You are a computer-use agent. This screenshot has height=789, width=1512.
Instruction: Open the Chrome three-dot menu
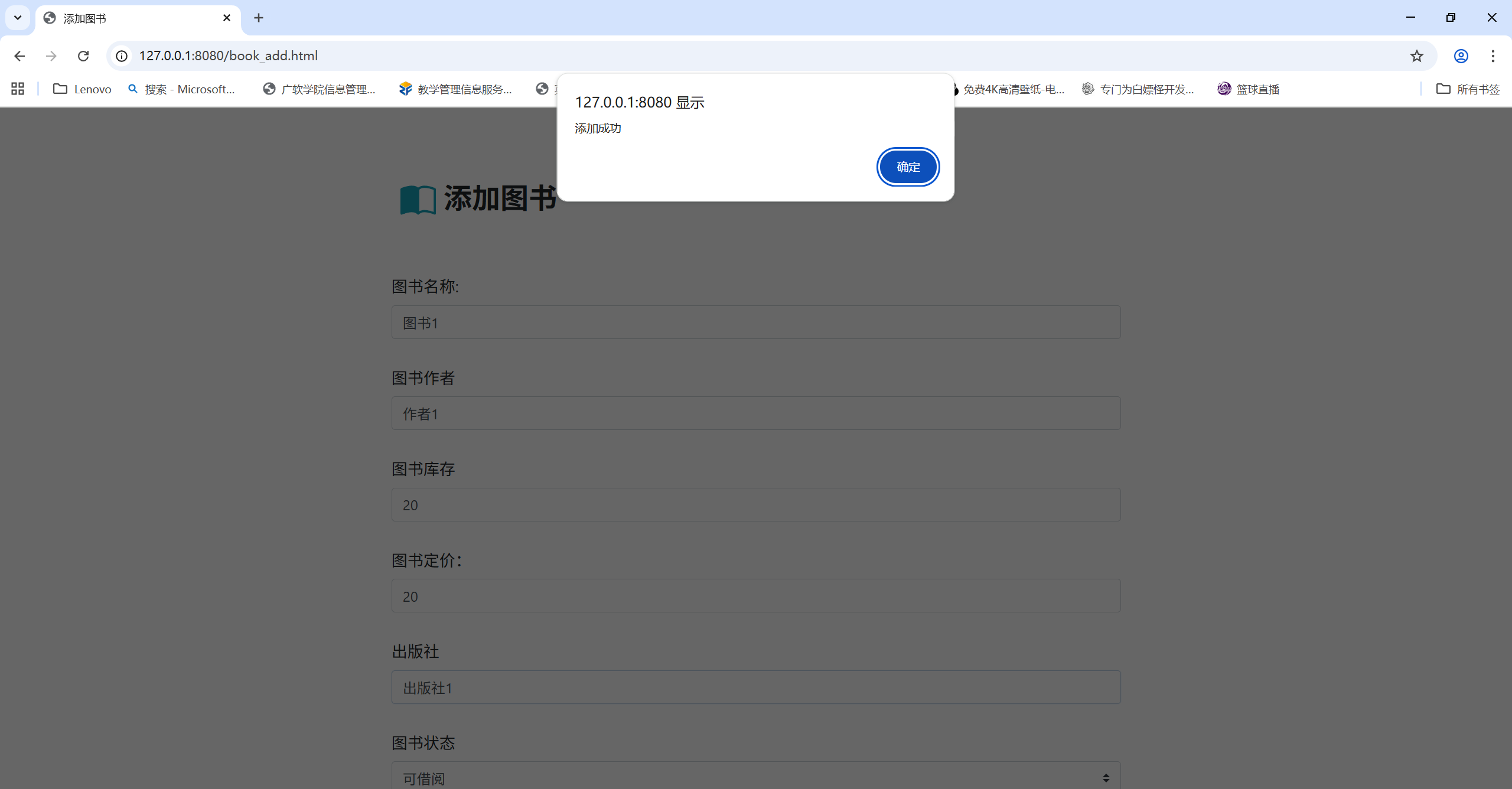pyautogui.click(x=1493, y=56)
